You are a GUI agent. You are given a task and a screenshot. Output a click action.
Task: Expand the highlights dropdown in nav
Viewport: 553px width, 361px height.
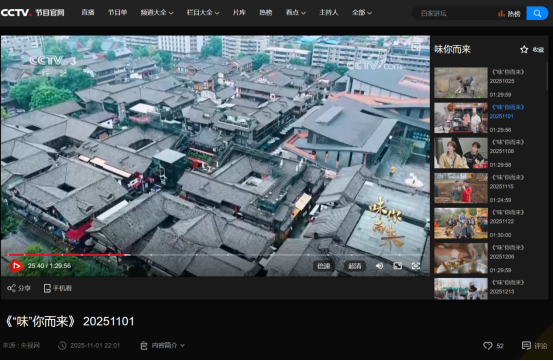[x=296, y=13]
